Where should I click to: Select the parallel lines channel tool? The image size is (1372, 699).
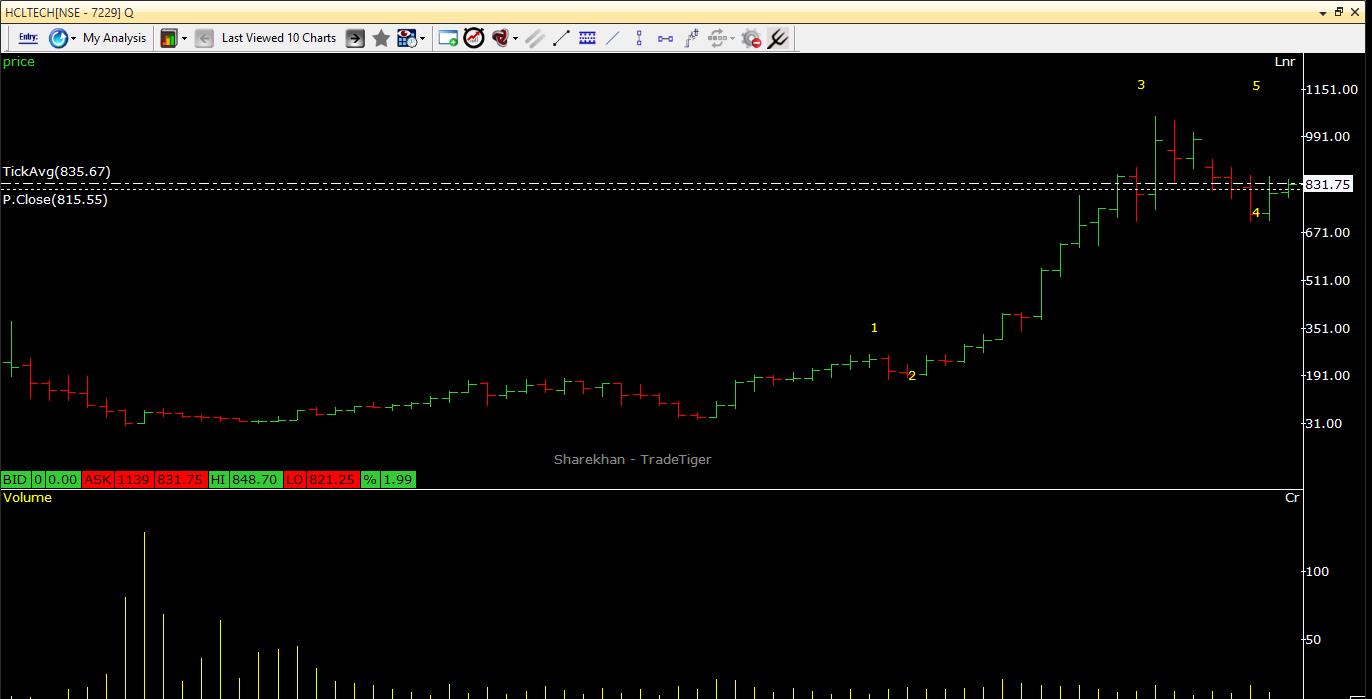(x=535, y=38)
